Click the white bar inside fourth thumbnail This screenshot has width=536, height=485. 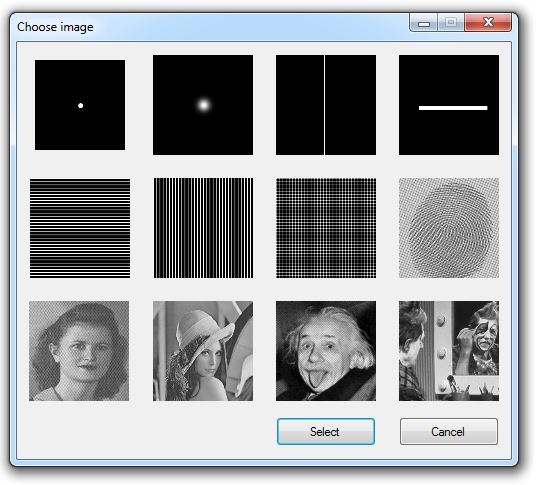click(453, 108)
